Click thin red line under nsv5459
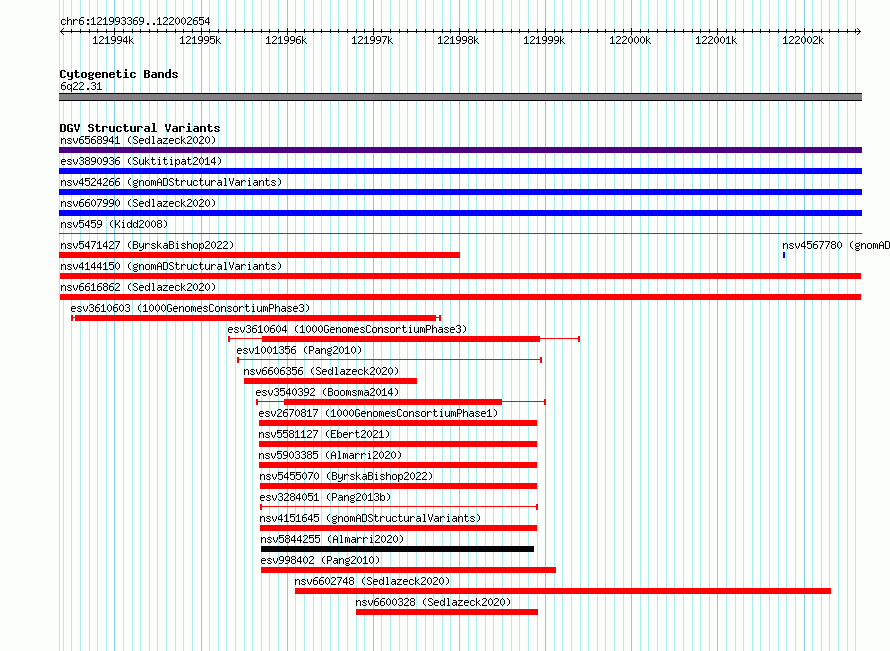The width and height of the screenshot is (890, 651). 460,233
